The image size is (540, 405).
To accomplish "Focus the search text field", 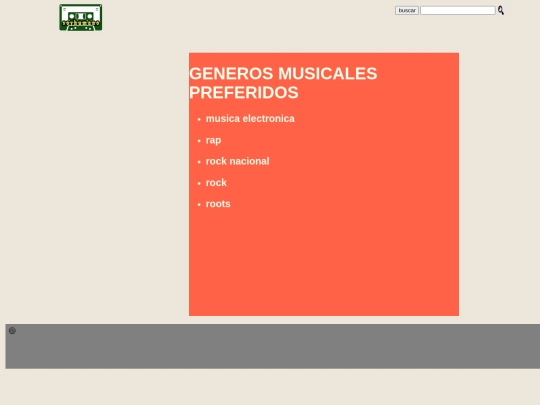I will [458, 11].
